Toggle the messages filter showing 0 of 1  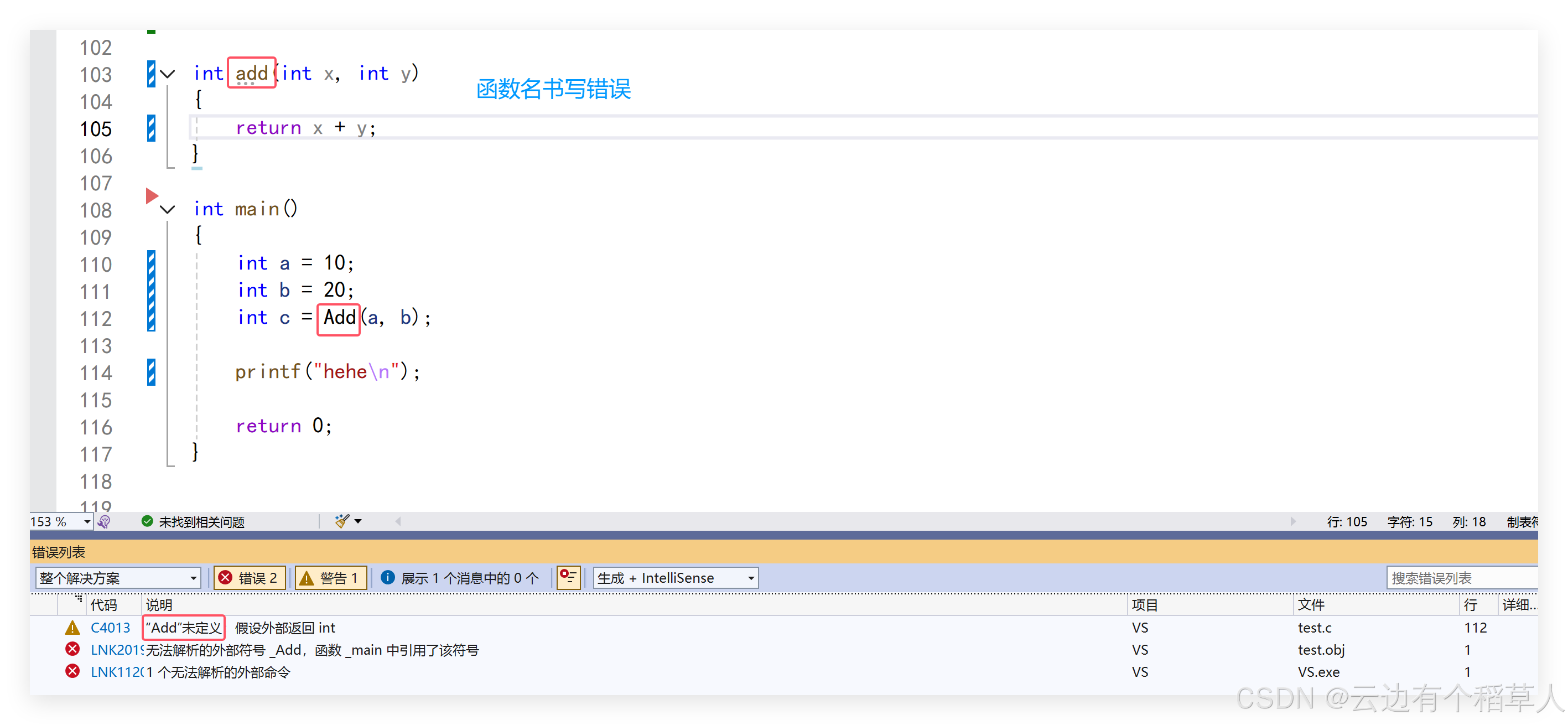tap(460, 578)
